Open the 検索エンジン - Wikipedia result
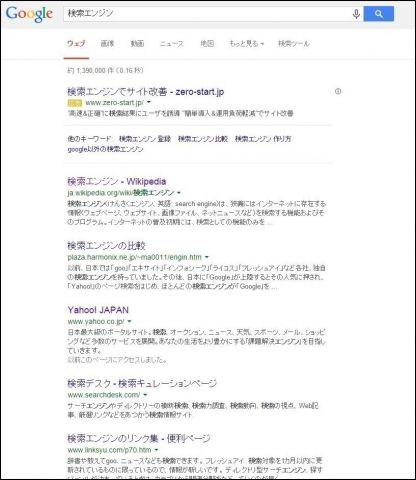Screen dimensions: 416x480 click(117, 182)
